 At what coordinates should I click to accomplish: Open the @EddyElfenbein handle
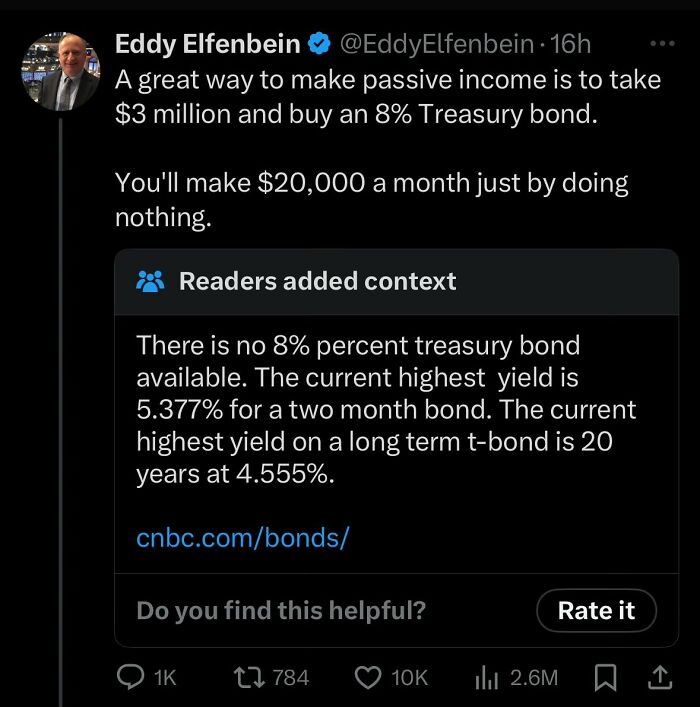click(436, 44)
